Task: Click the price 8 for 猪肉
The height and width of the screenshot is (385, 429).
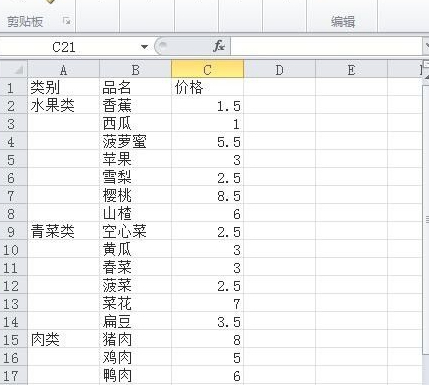Action: (x=207, y=340)
